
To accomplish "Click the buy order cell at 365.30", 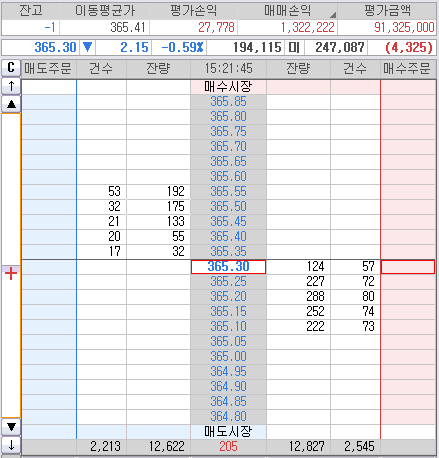I will point(408,267).
